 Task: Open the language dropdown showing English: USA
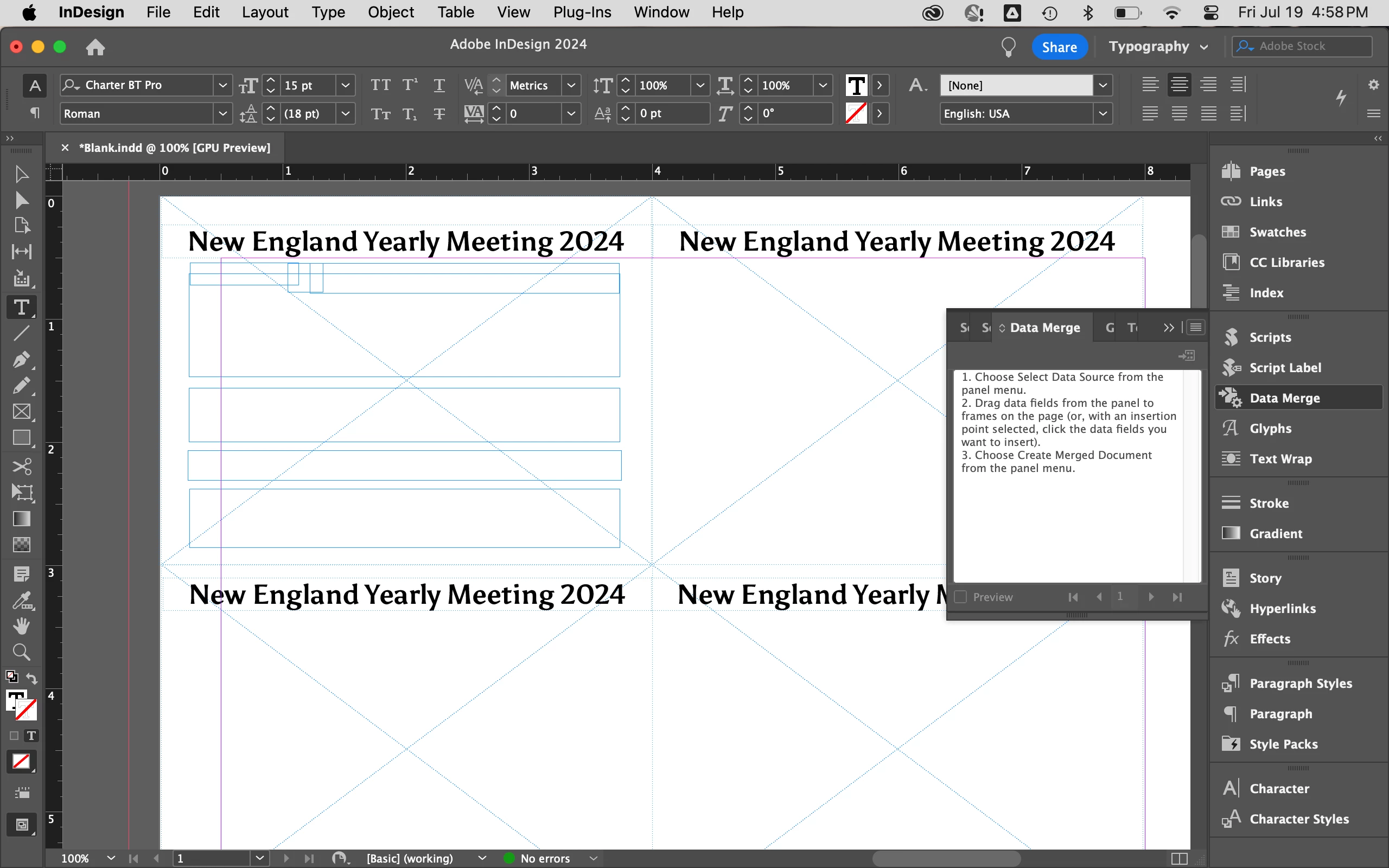(1103, 114)
